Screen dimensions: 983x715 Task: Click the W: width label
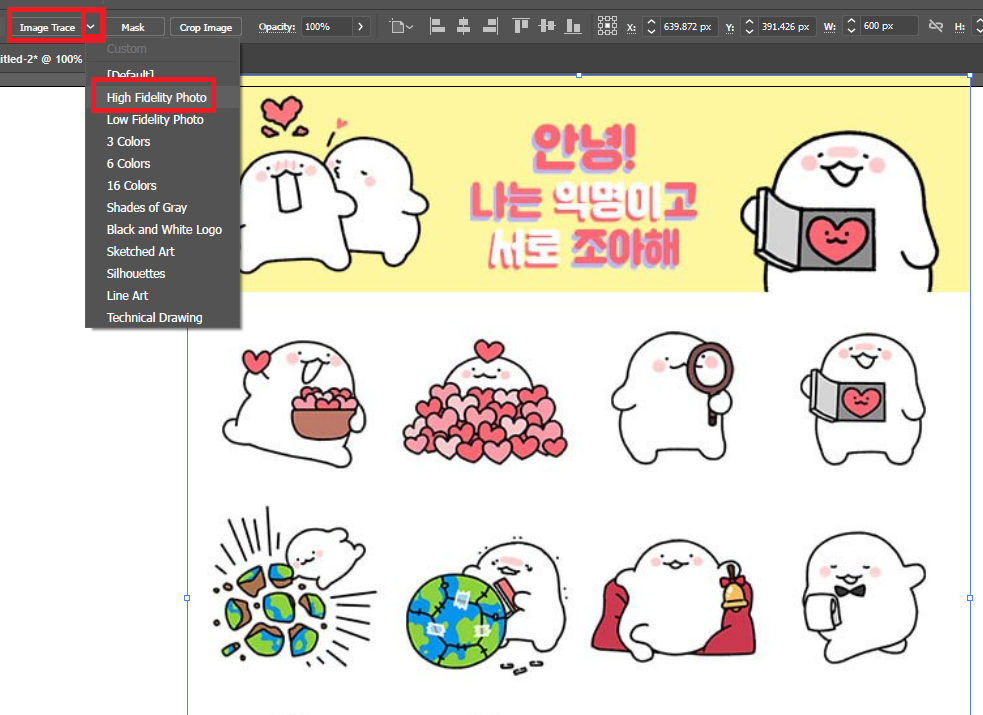click(x=829, y=27)
